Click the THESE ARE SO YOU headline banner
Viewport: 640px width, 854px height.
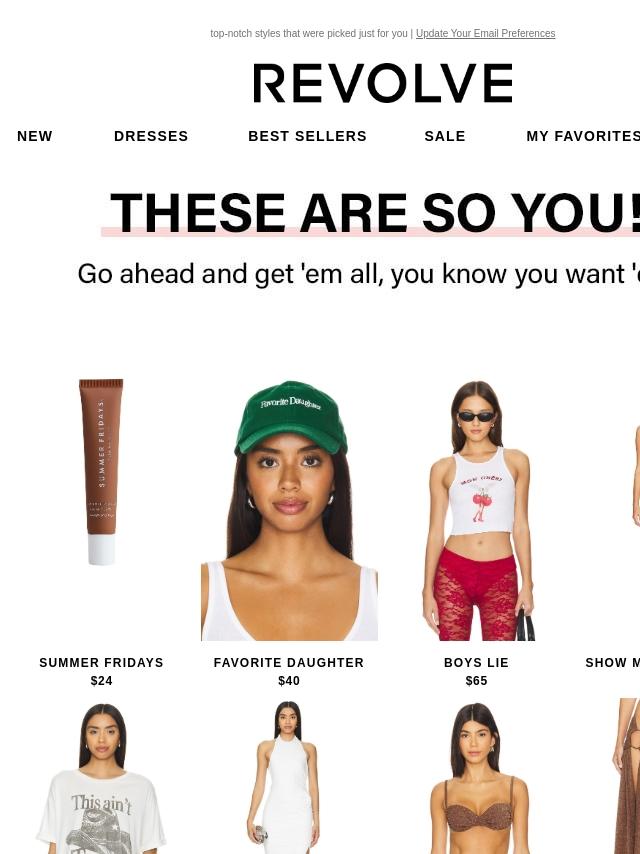[375, 213]
